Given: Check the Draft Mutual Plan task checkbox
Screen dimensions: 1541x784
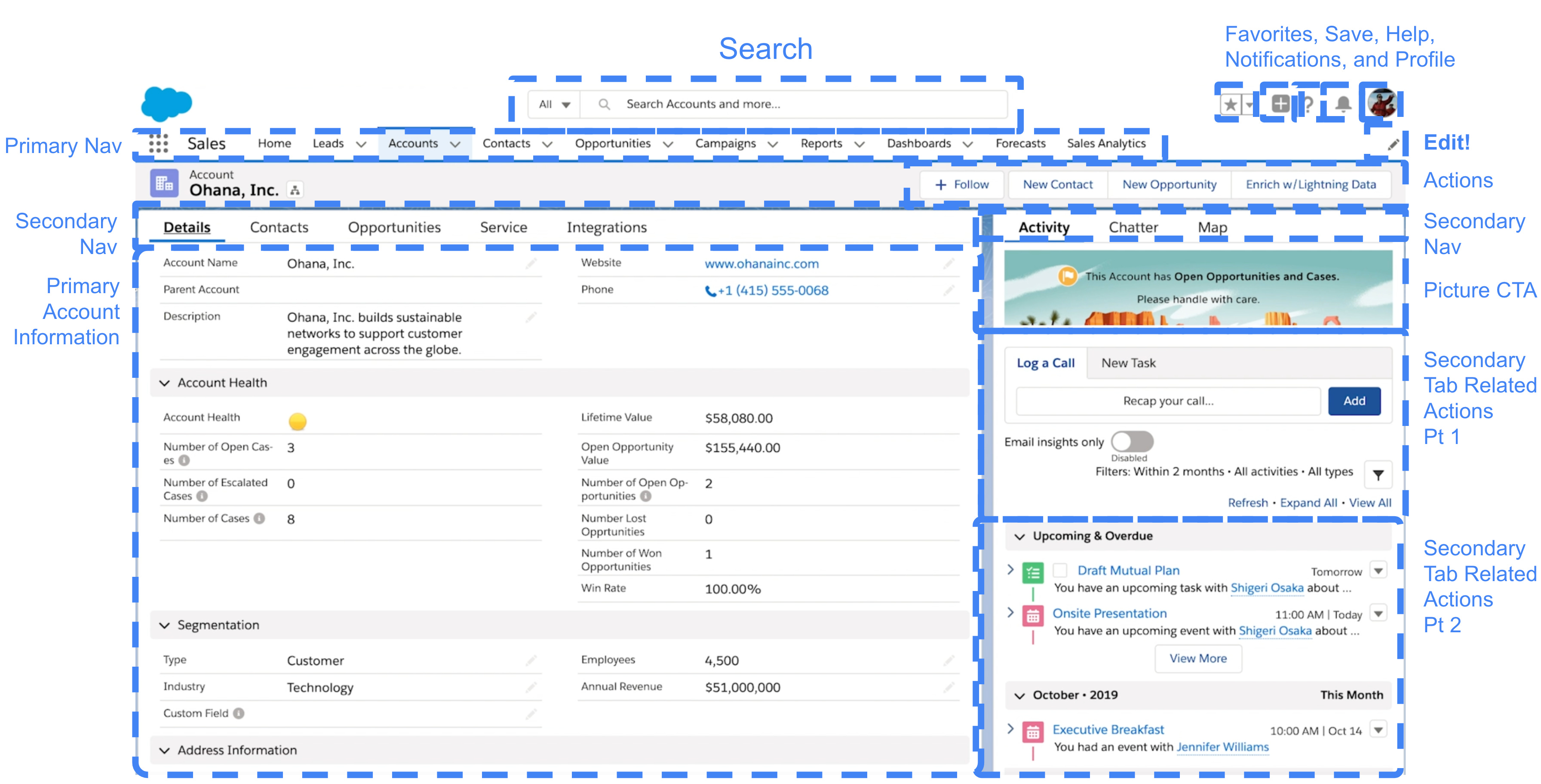Looking at the screenshot, I should click(x=1060, y=570).
